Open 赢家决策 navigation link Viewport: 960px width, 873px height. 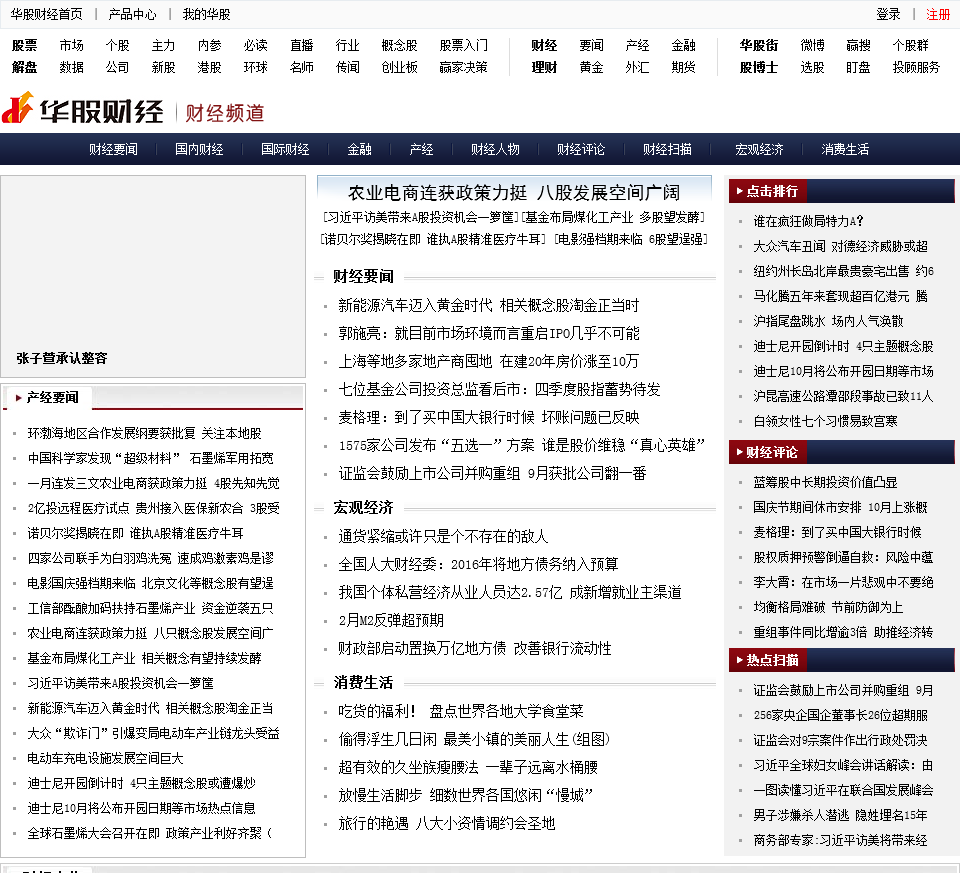click(x=463, y=67)
